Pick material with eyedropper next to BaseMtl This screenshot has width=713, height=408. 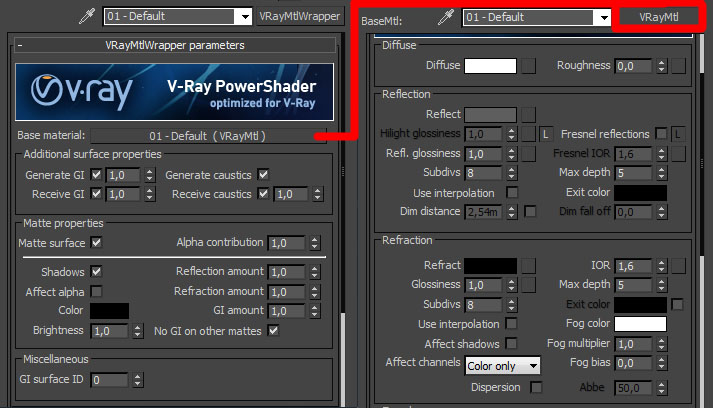[x=446, y=16]
